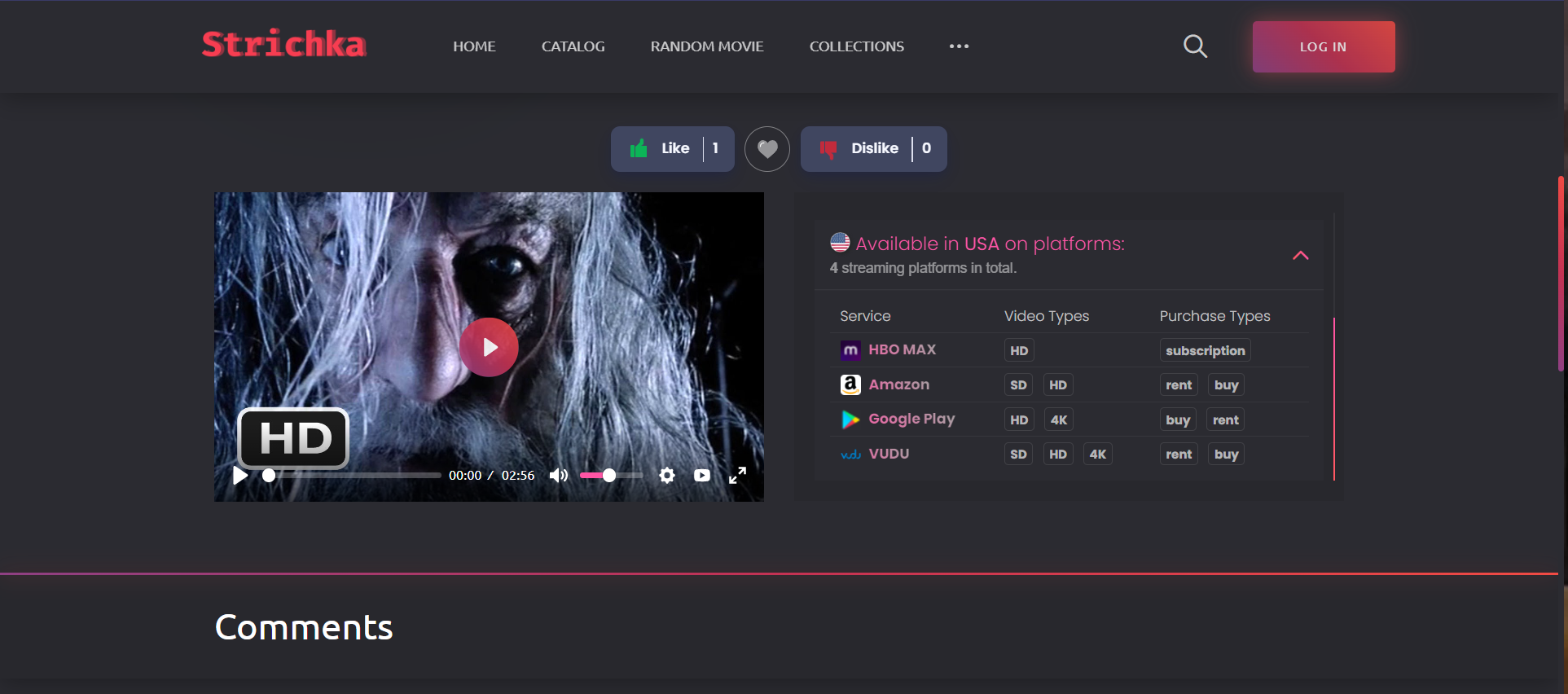This screenshot has width=1568, height=694.
Task: Click the rent tag in the Amazon row
Action: [1179, 385]
